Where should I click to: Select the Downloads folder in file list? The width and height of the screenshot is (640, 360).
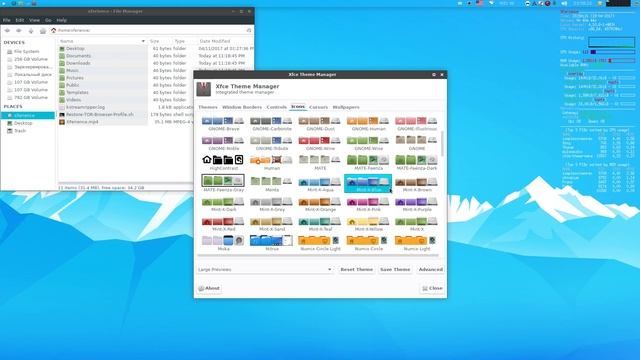(78, 63)
